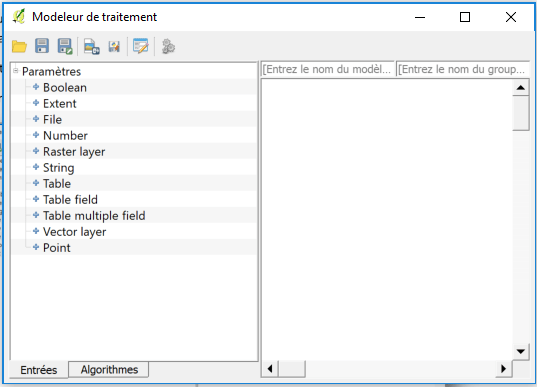Switch to the Entrées tab

tap(39, 370)
